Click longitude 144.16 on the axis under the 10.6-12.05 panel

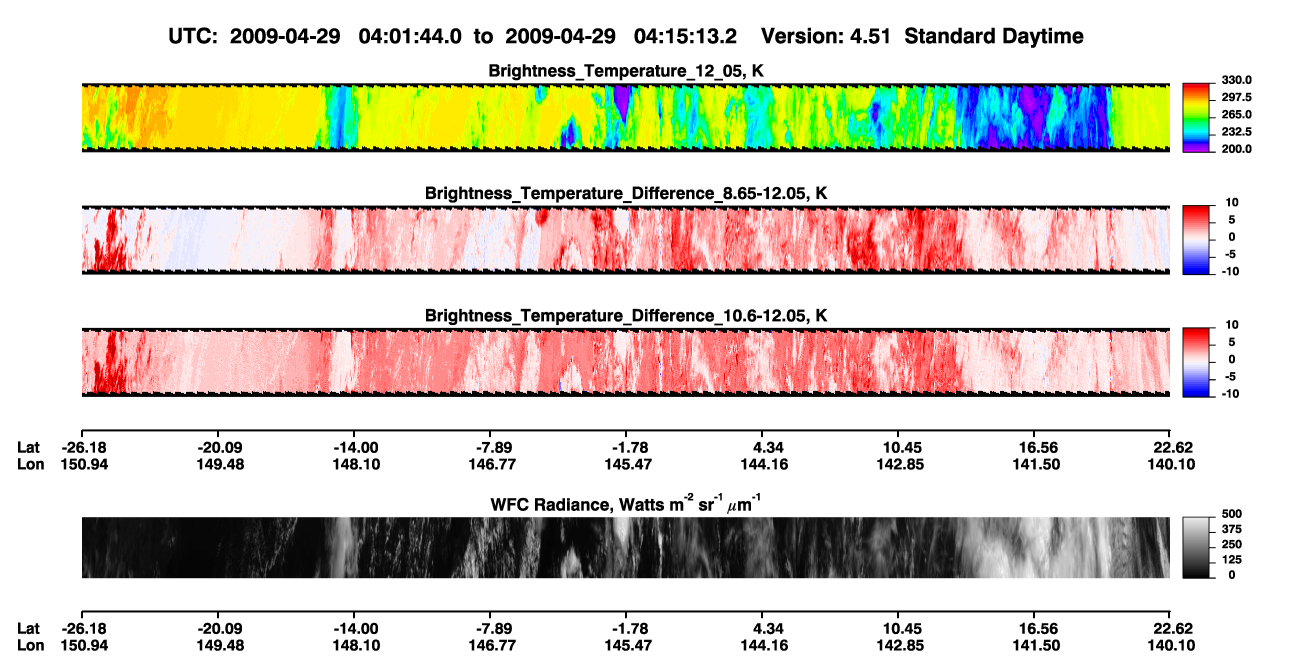pos(763,464)
